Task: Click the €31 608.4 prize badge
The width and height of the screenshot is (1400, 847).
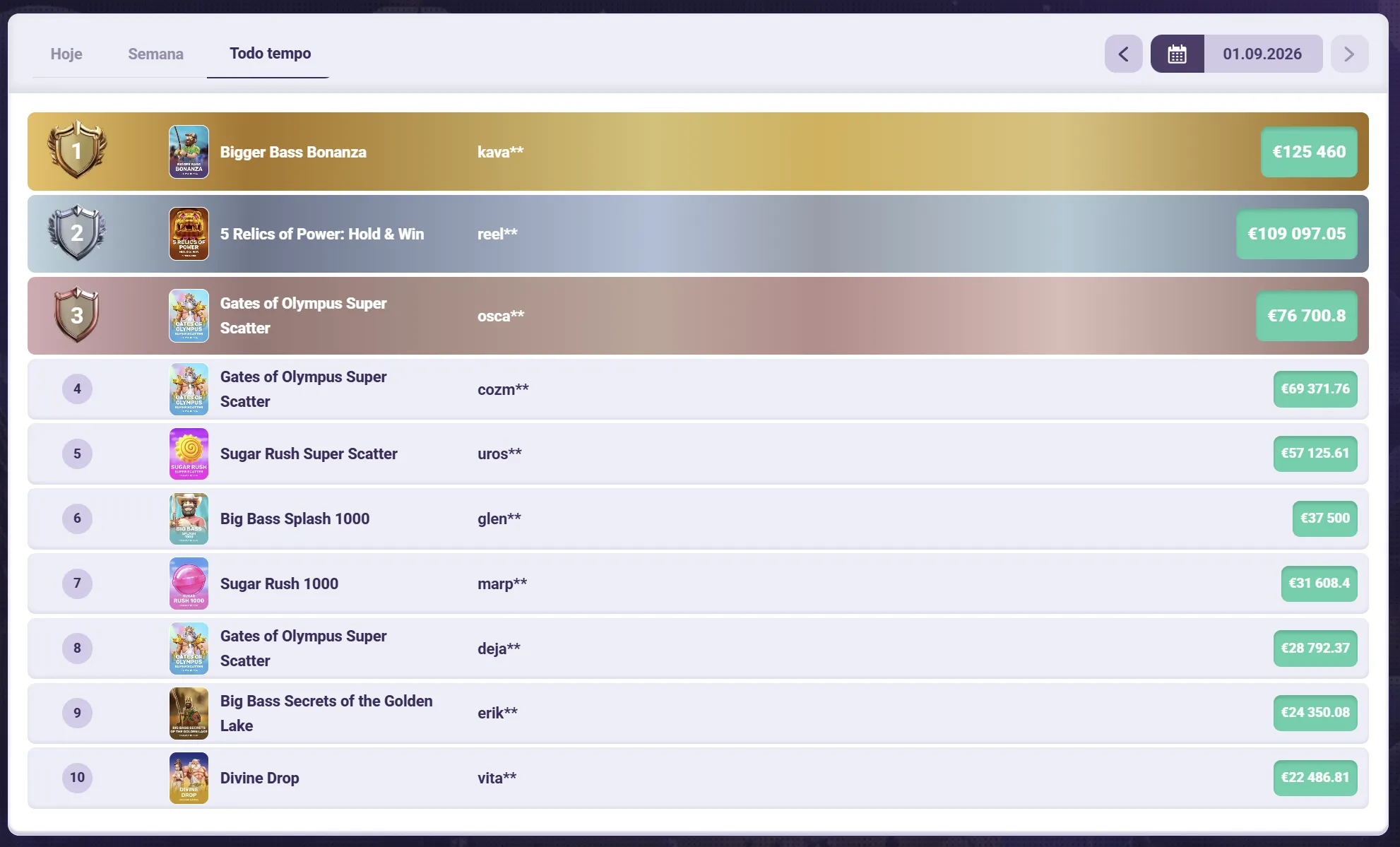Action: [x=1319, y=584]
